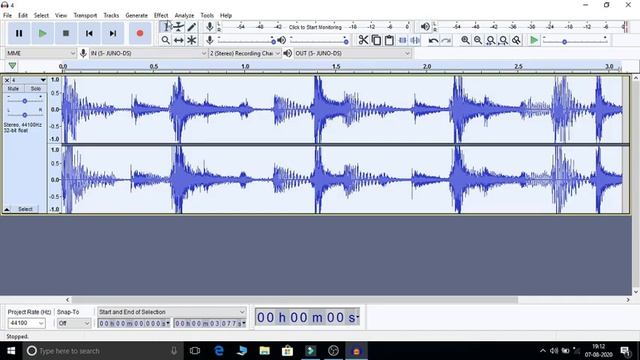Open the 2 (Stereo) Recording Channels dropdown
The width and height of the screenshot is (640, 360).
point(245,53)
